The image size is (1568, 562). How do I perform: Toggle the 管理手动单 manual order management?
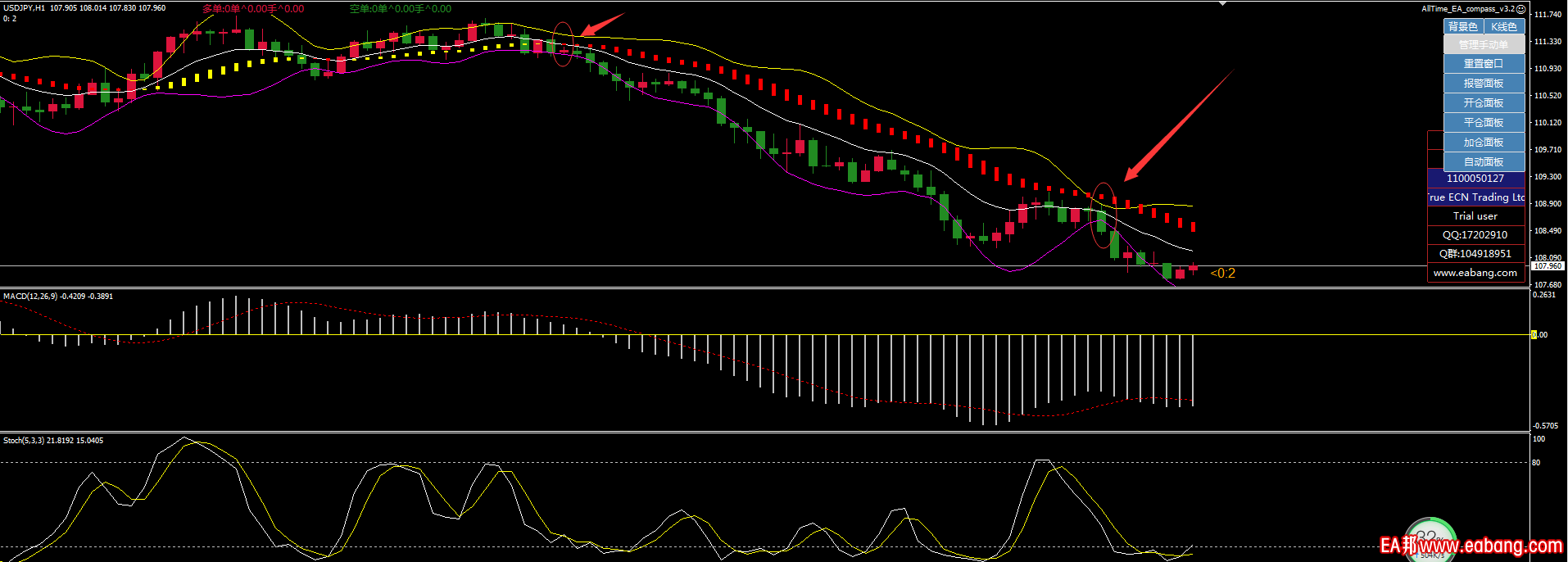click(1484, 45)
